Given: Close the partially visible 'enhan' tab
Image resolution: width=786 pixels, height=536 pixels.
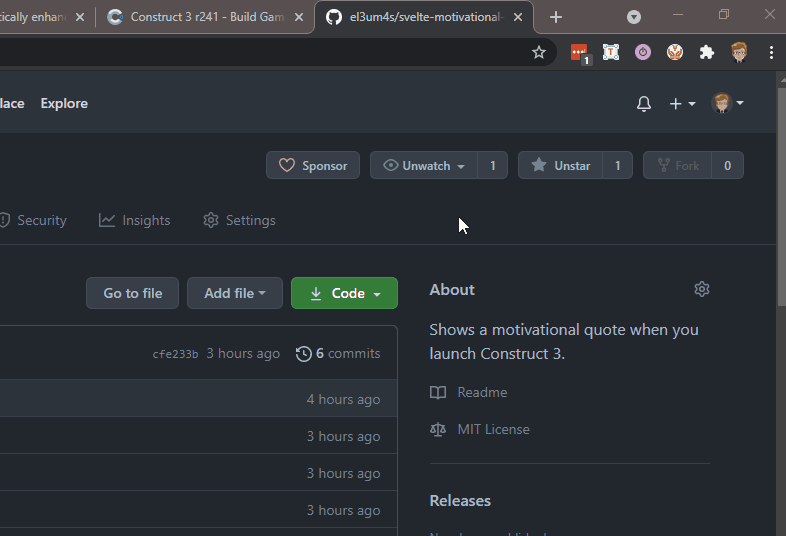Looking at the screenshot, I should click(80, 17).
